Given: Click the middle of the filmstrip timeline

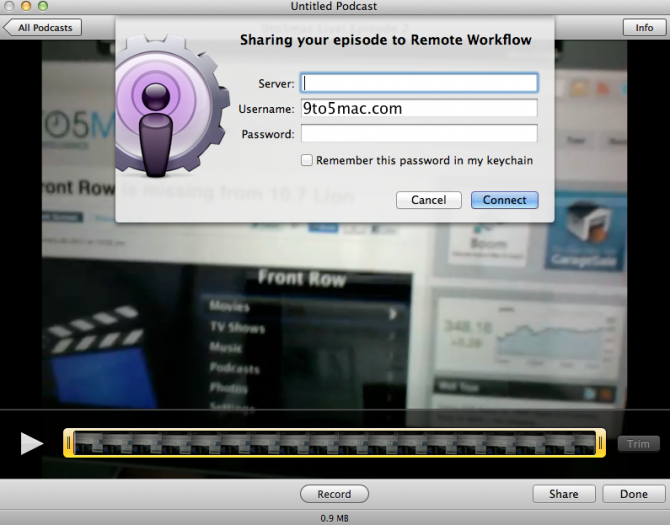Looking at the screenshot, I should pyautogui.click(x=334, y=443).
